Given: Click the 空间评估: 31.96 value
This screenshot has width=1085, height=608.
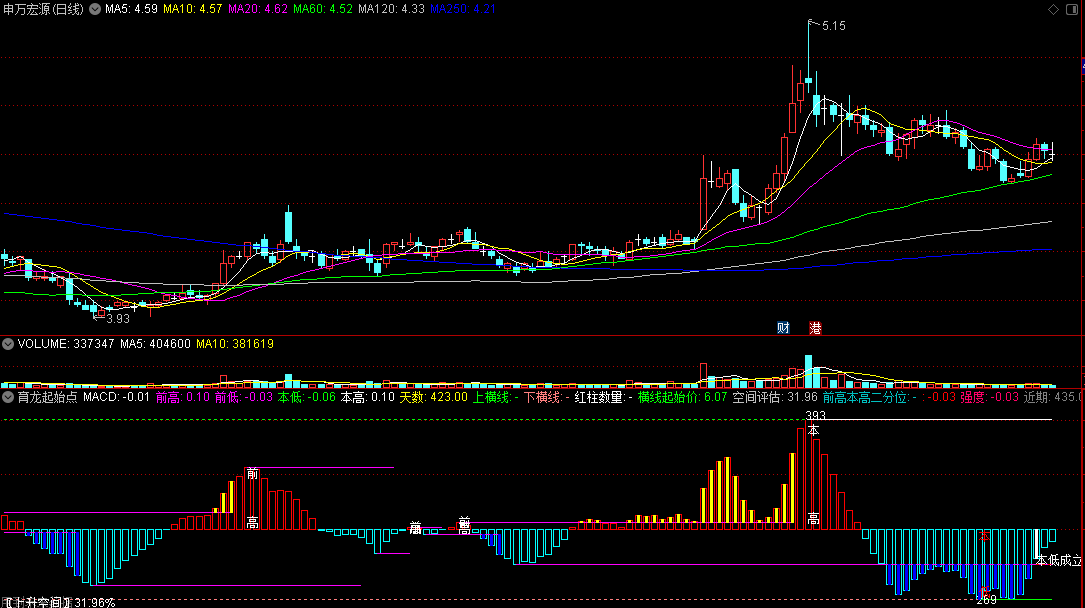Looking at the screenshot, I should [775, 397].
